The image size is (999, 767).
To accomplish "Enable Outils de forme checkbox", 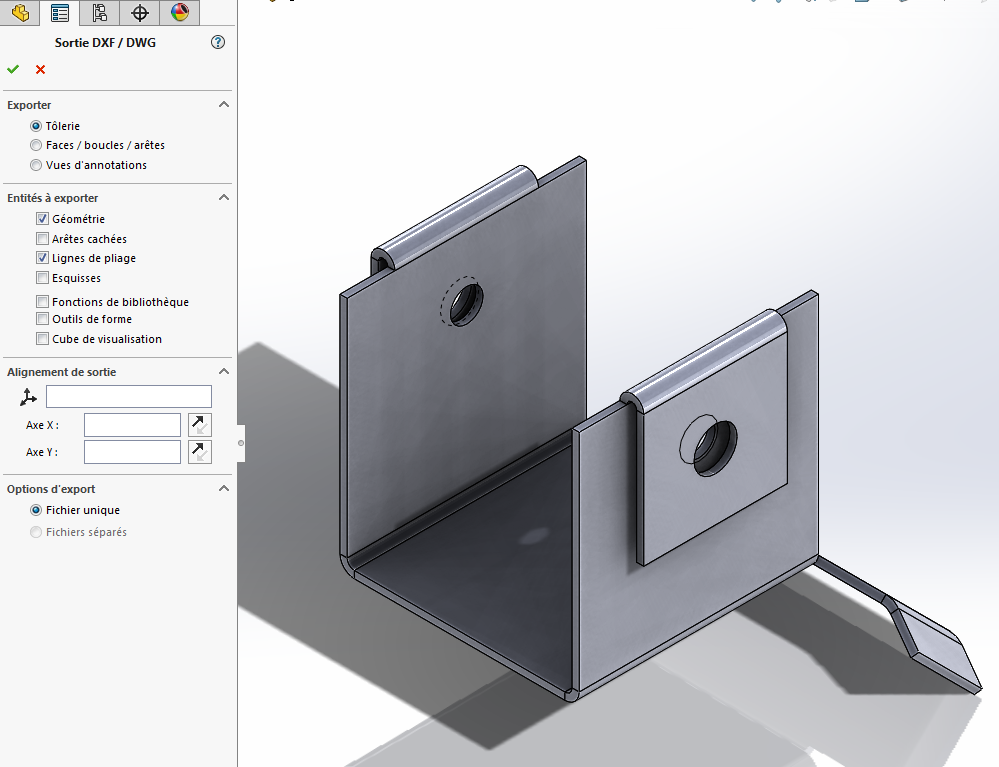I will 43,319.
